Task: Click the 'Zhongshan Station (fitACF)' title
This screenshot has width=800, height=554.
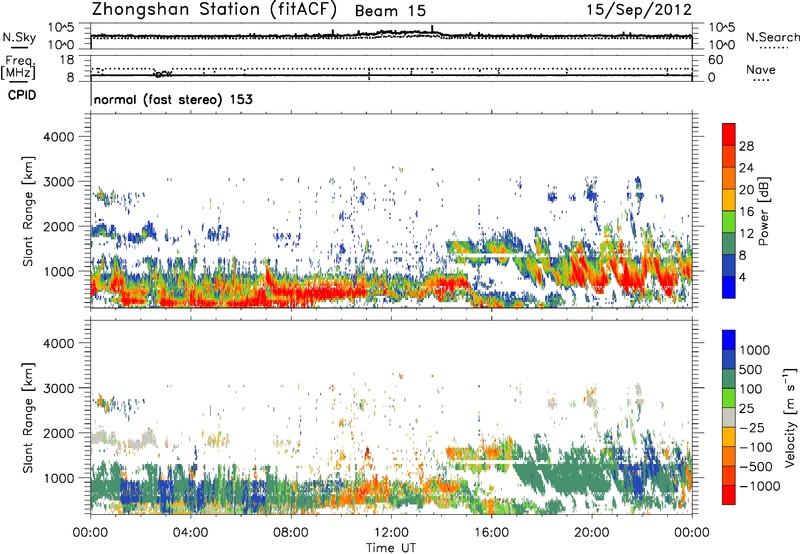Action: pyautogui.click(x=214, y=9)
